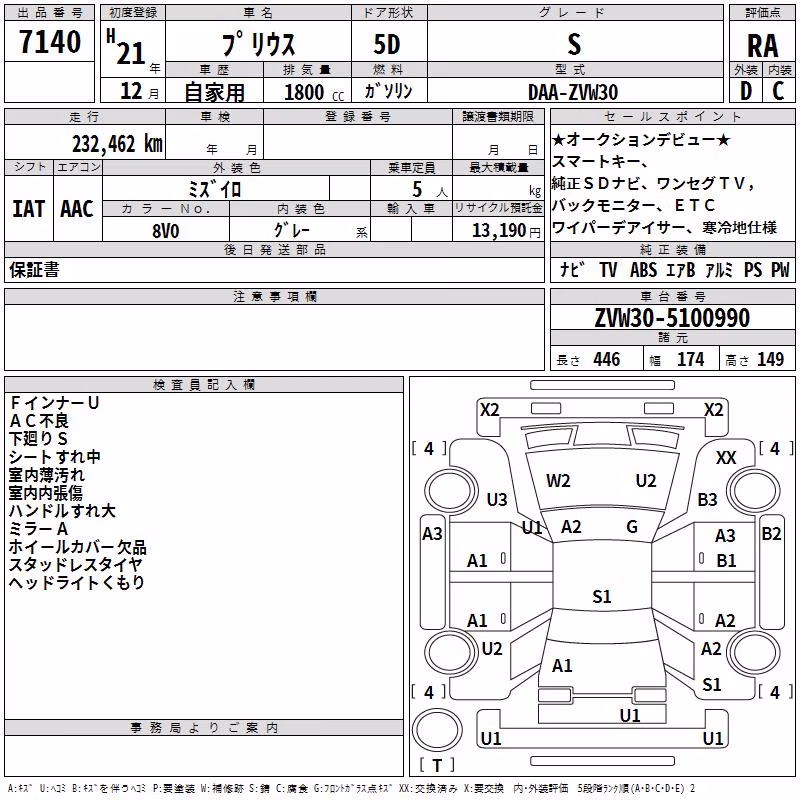Click the W2 mark on the car diagram

(x=558, y=481)
